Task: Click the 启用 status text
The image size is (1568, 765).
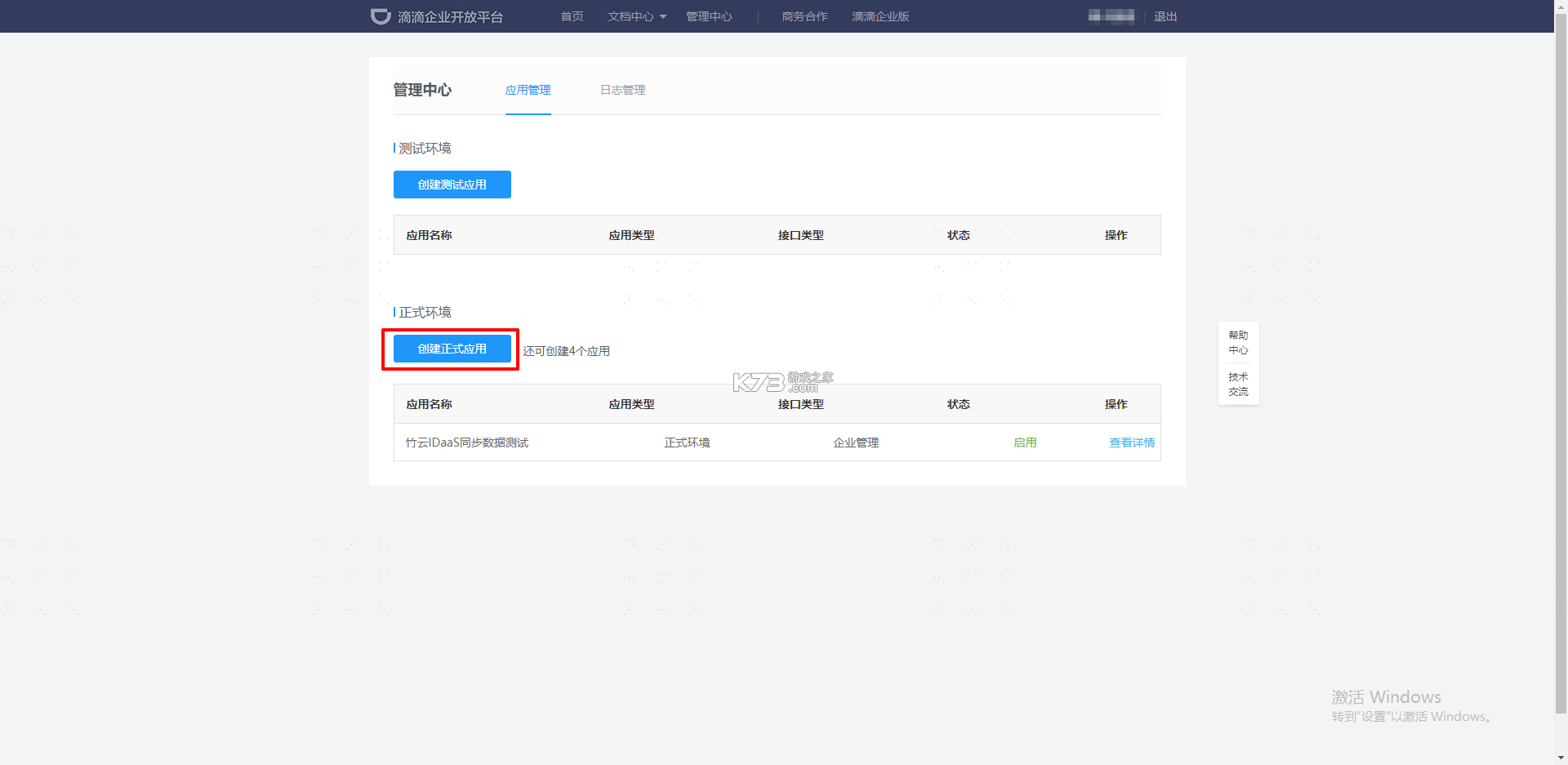Action: tap(1025, 443)
